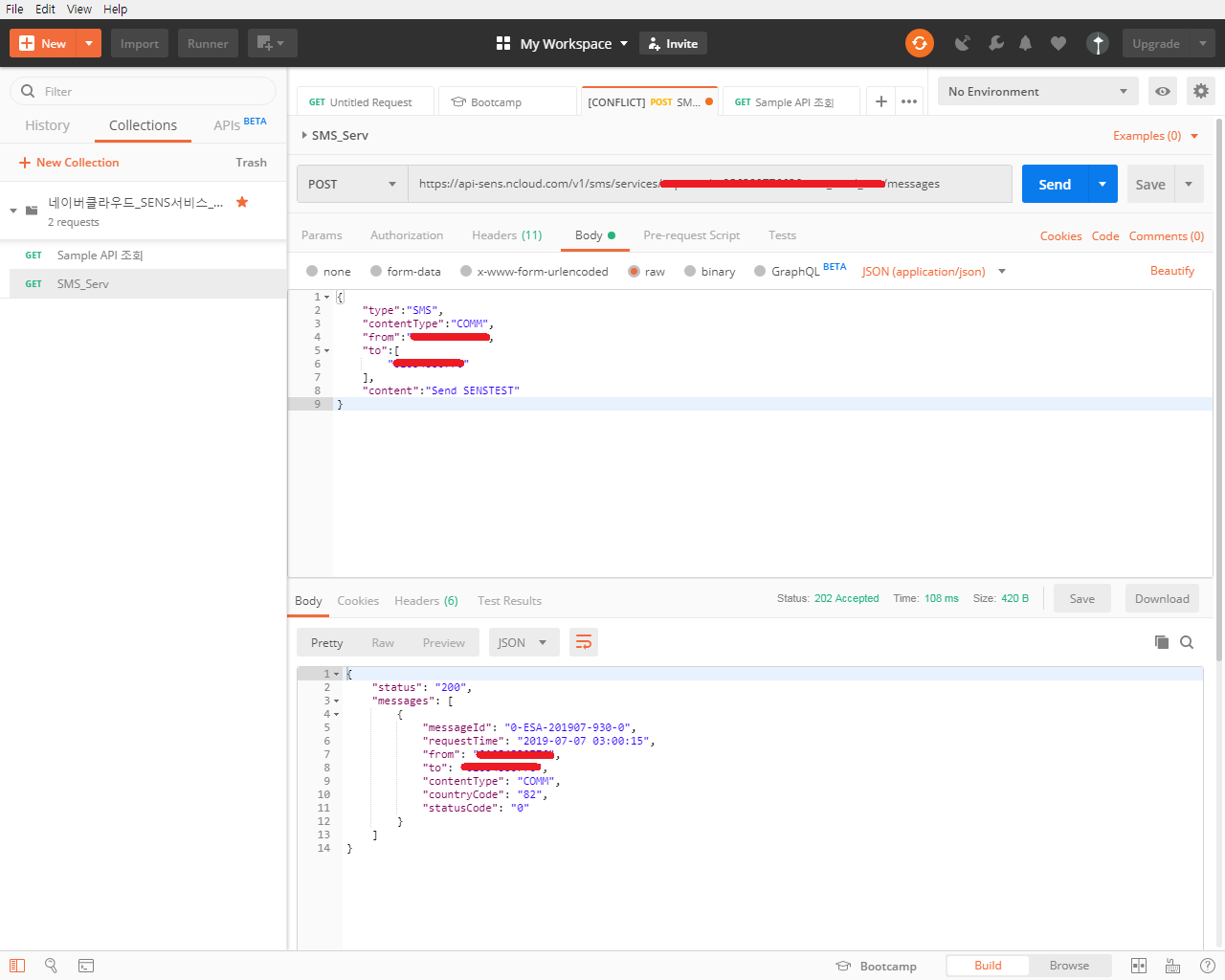Collapse the SENS collection folder
The width and height of the screenshot is (1225, 980).
[13, 211]
